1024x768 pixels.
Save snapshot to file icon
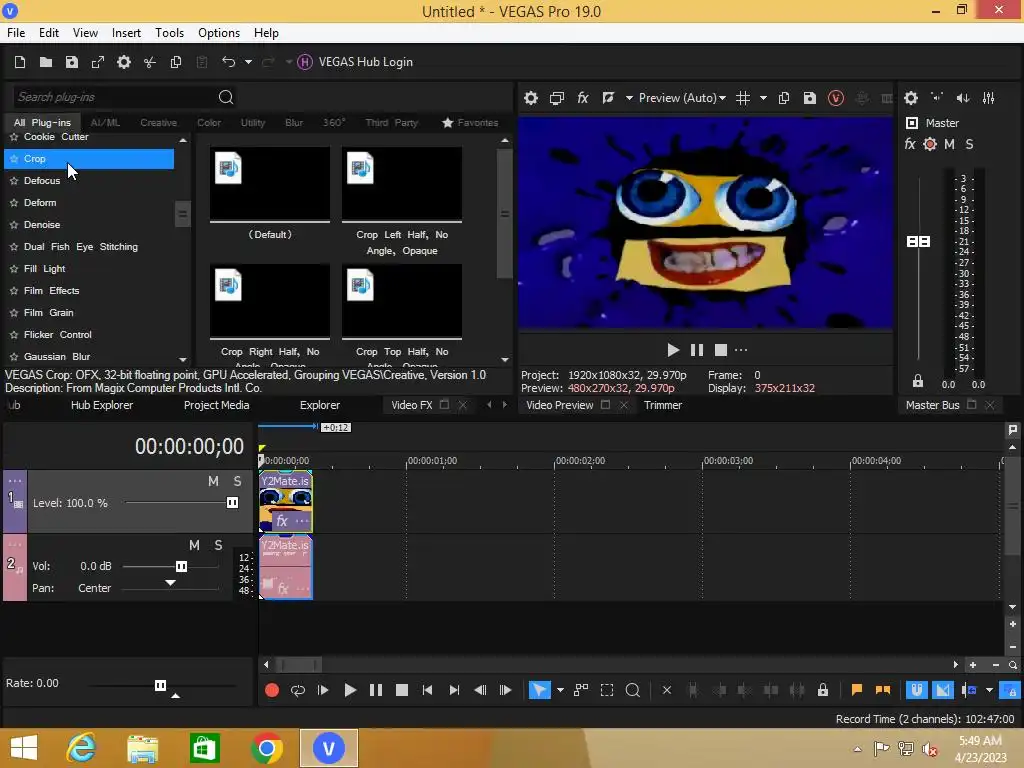coord(810,98)
